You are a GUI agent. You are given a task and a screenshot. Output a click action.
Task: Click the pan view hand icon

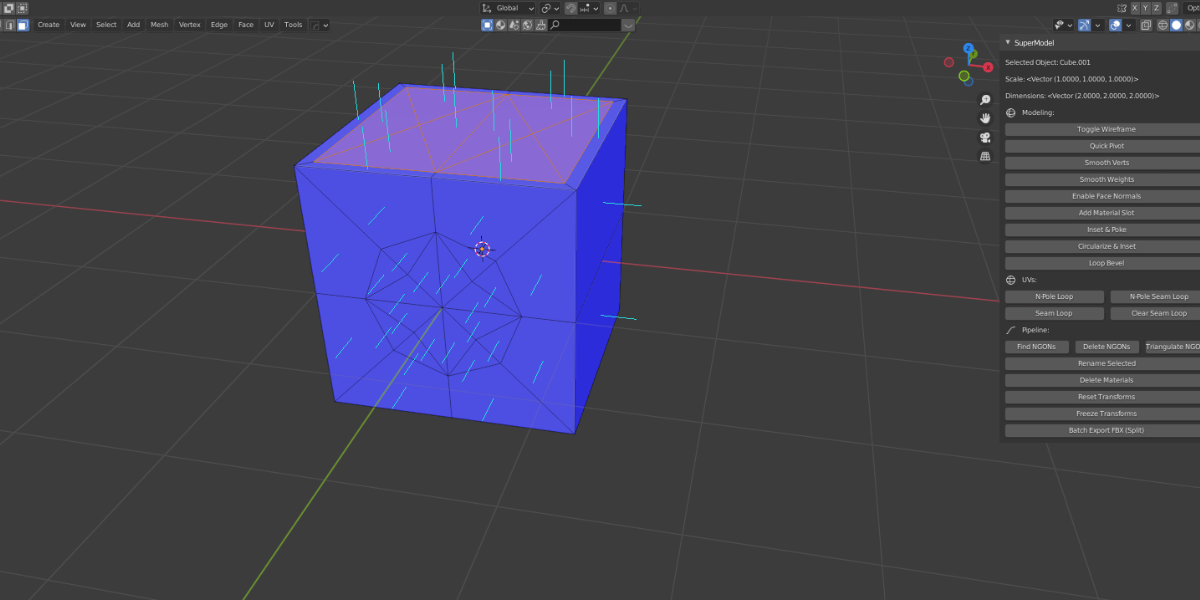[985, 118]
